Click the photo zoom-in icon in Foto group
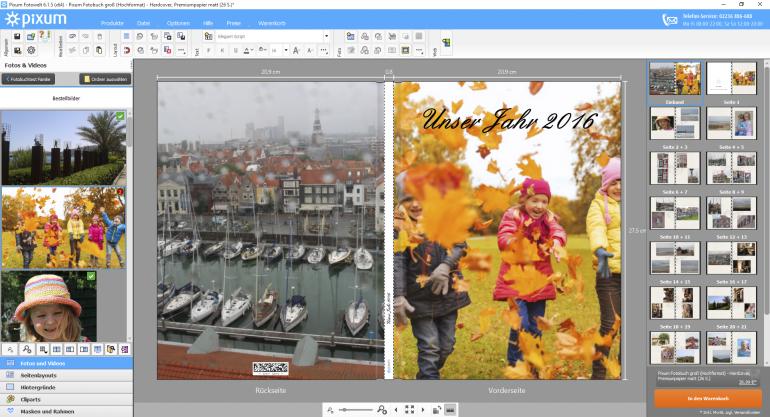770x417 pixels. click(x=364, y=50)
